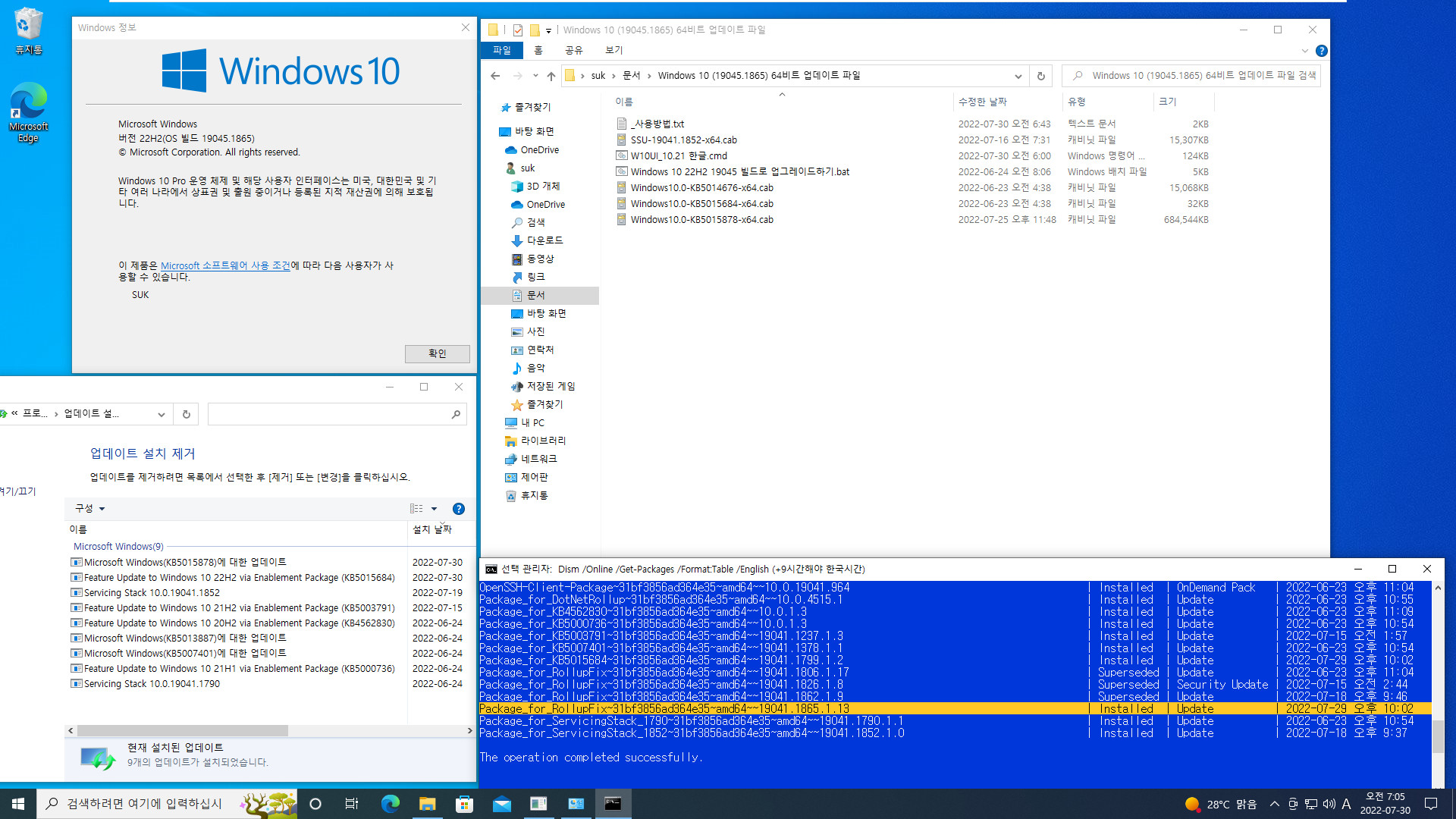1456x819 pixels.
Task: Open the Microsoft 소프트웨어 사용 조건 link
Action: point(225,265)
